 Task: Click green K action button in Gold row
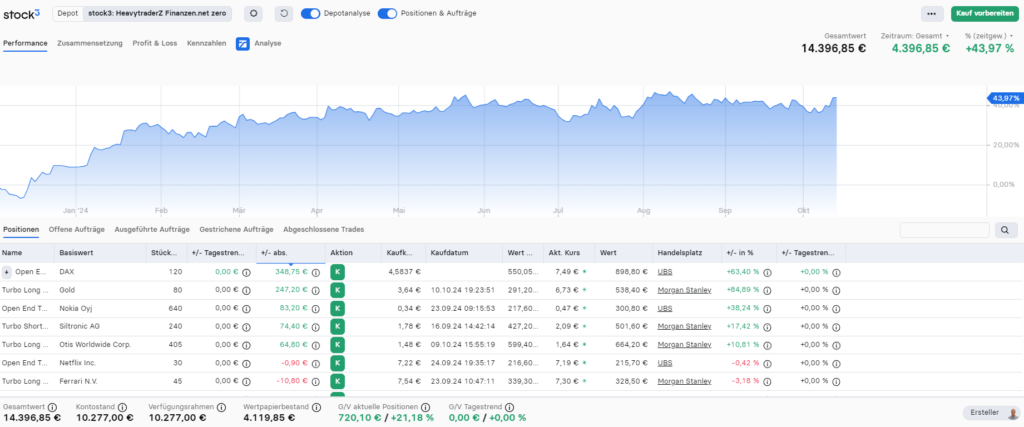[x=338, y=290]
